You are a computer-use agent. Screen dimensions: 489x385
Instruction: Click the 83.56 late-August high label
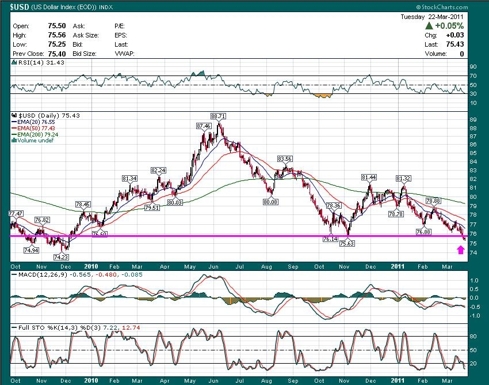[284, 159]
